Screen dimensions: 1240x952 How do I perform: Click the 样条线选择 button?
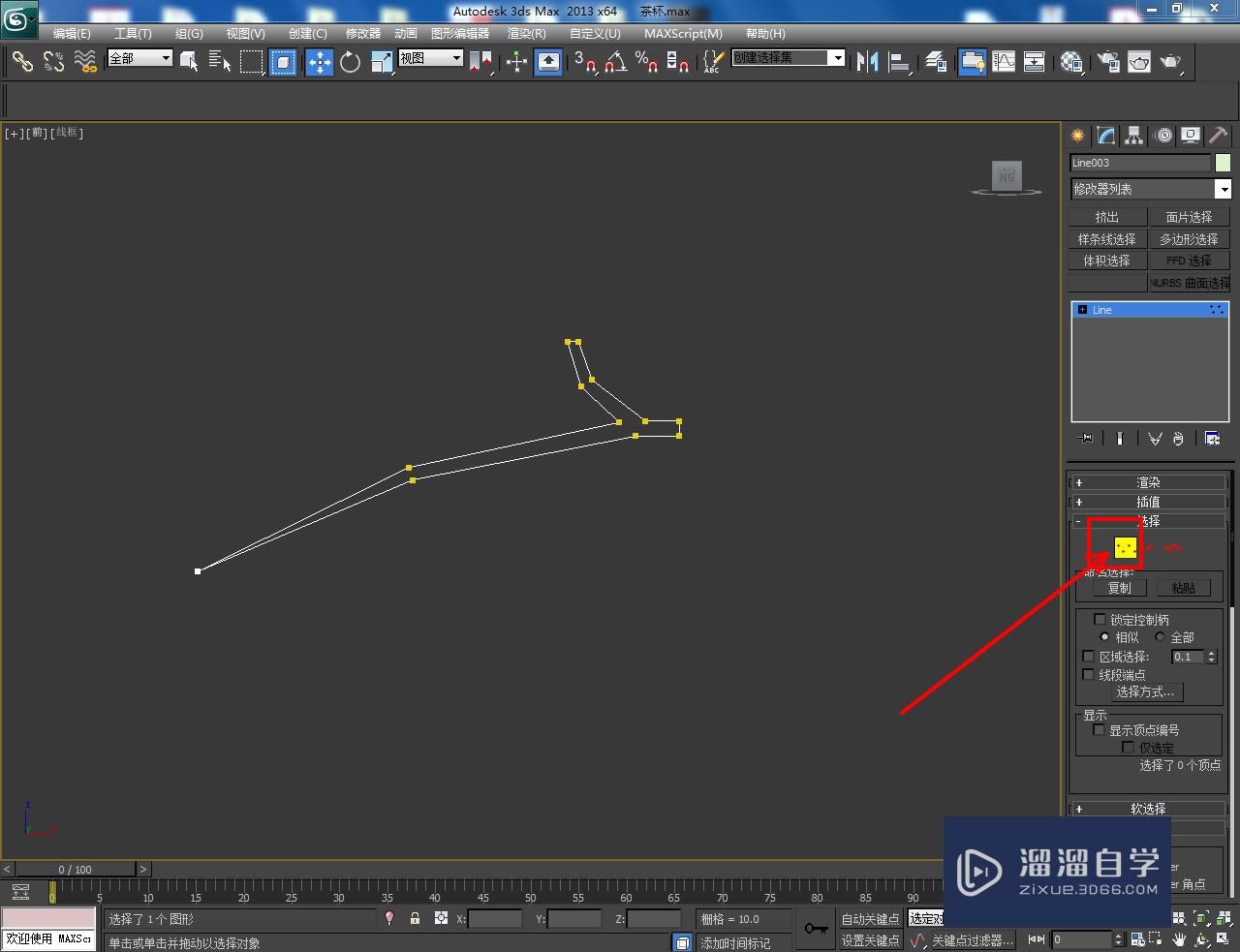1107,239
